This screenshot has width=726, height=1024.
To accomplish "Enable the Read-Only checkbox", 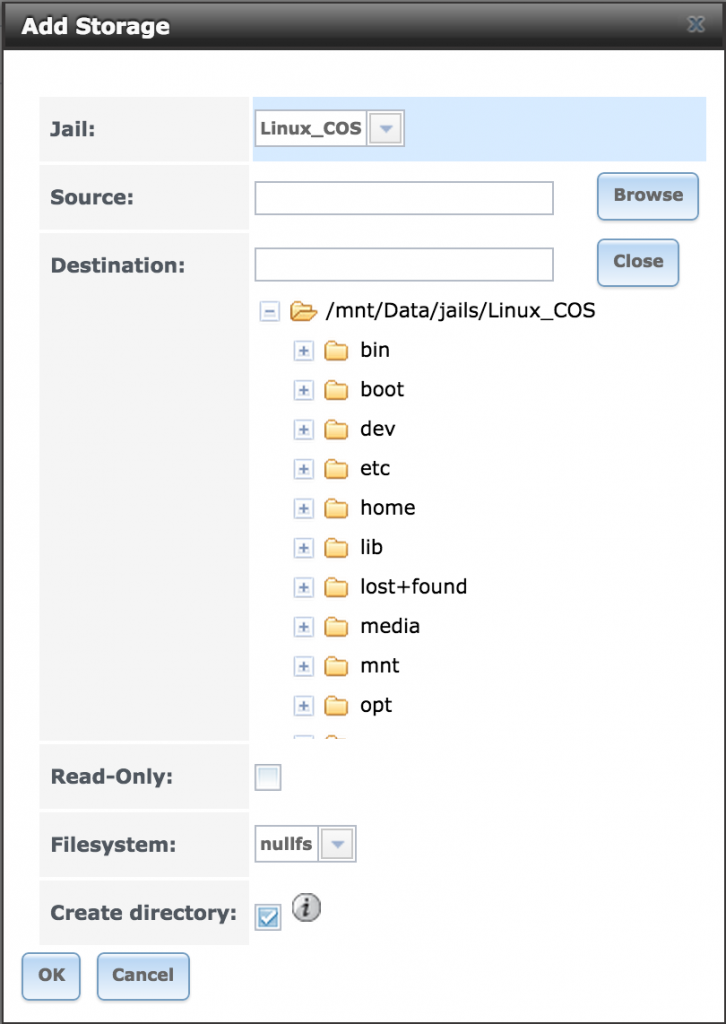I will (268, 778).
